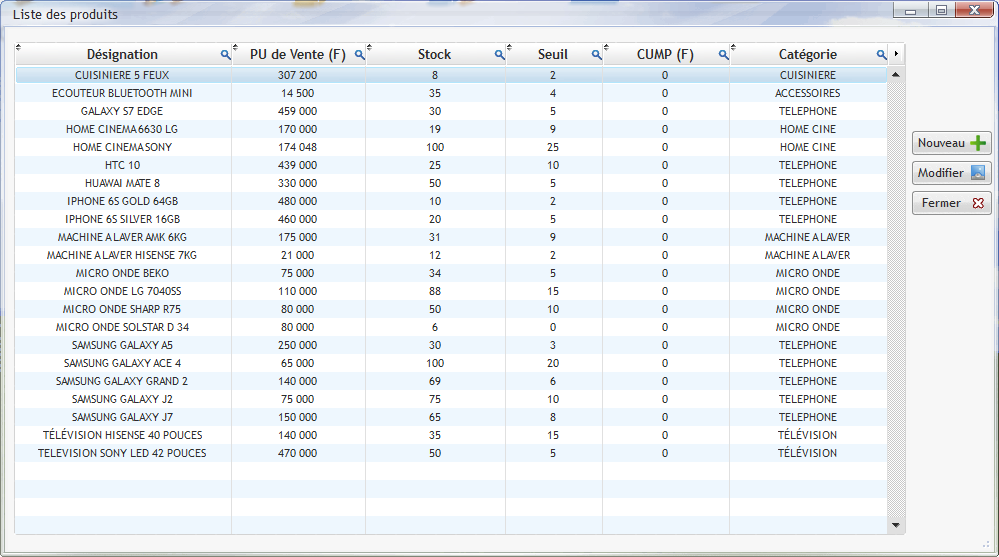Image resolution: width=999 pixels, height=557 pixels.
Task: Click the Fermer button
Action: 951,203
